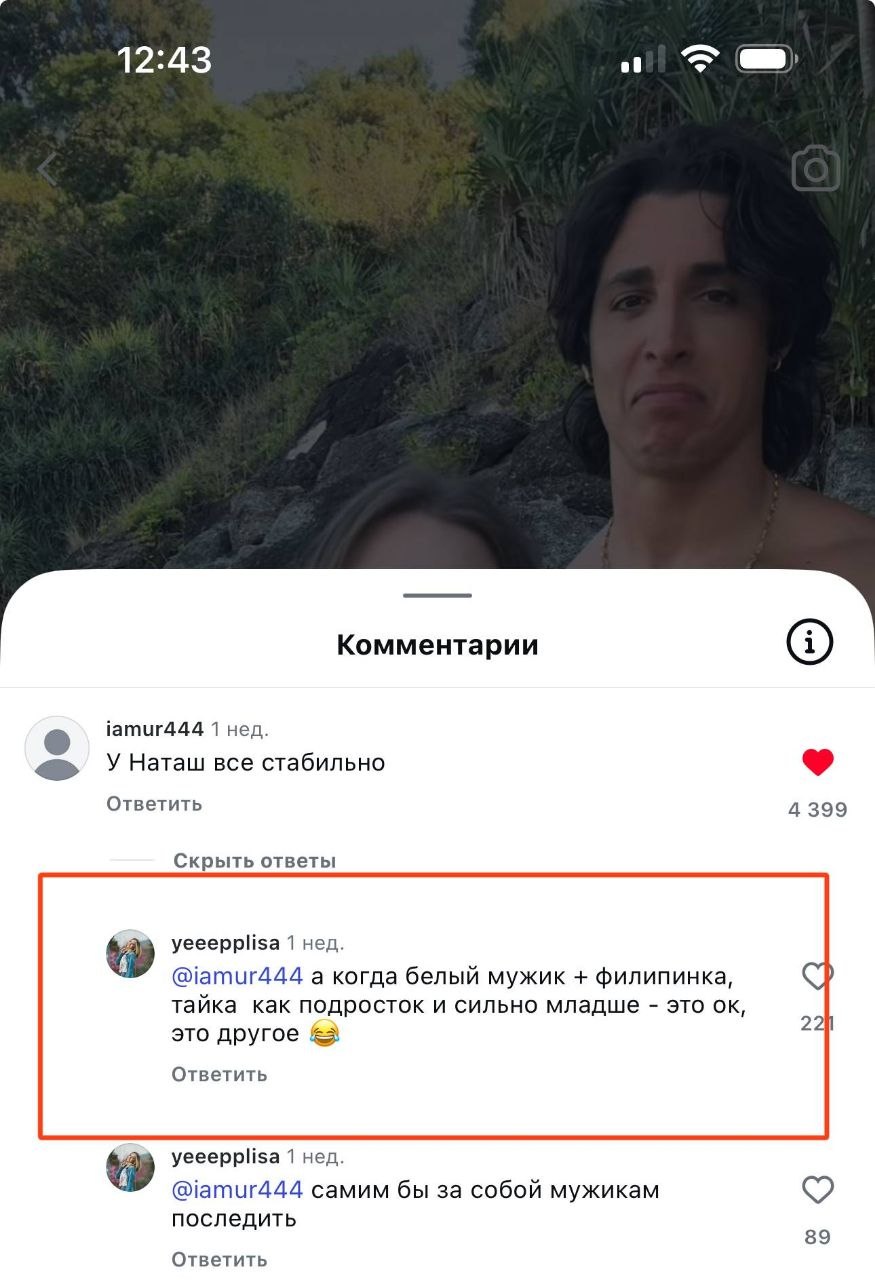Reply to the 'самим бы за собой' comment

219,1260
